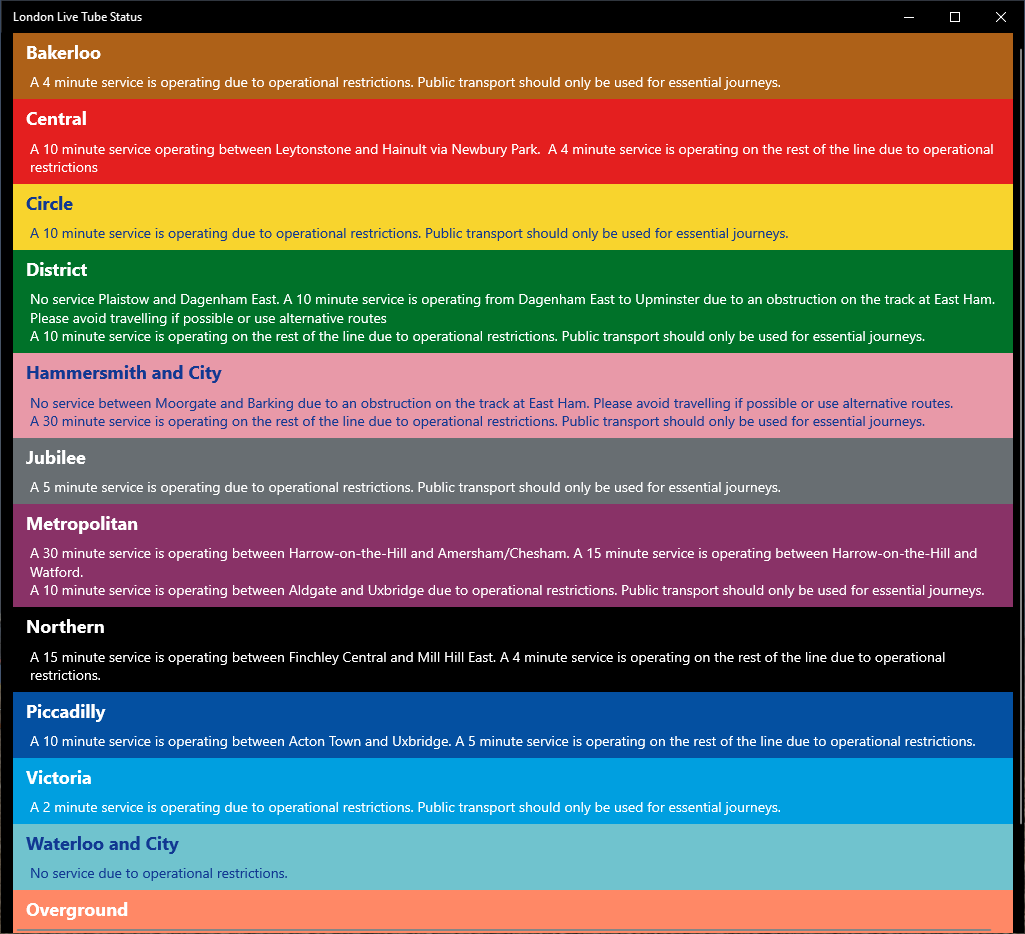Click the London Live Tube Status window title
This screenshot has width=1025, height=934.
click(x=77, y=17)
